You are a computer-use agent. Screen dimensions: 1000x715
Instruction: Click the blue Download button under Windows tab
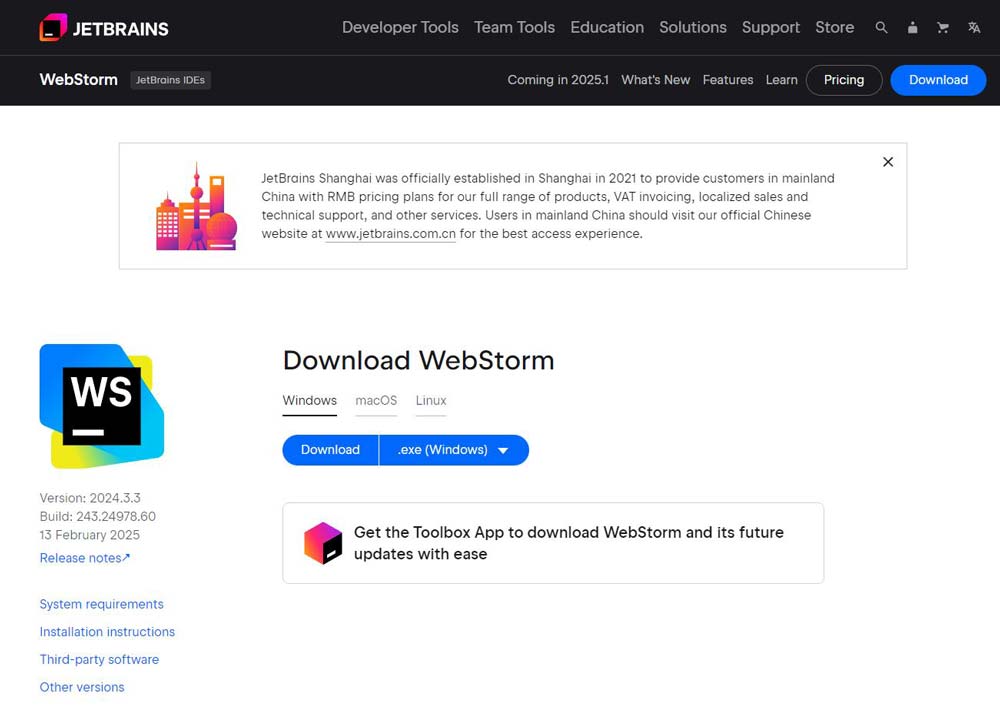pyautogui.click(x=330, y=450)
